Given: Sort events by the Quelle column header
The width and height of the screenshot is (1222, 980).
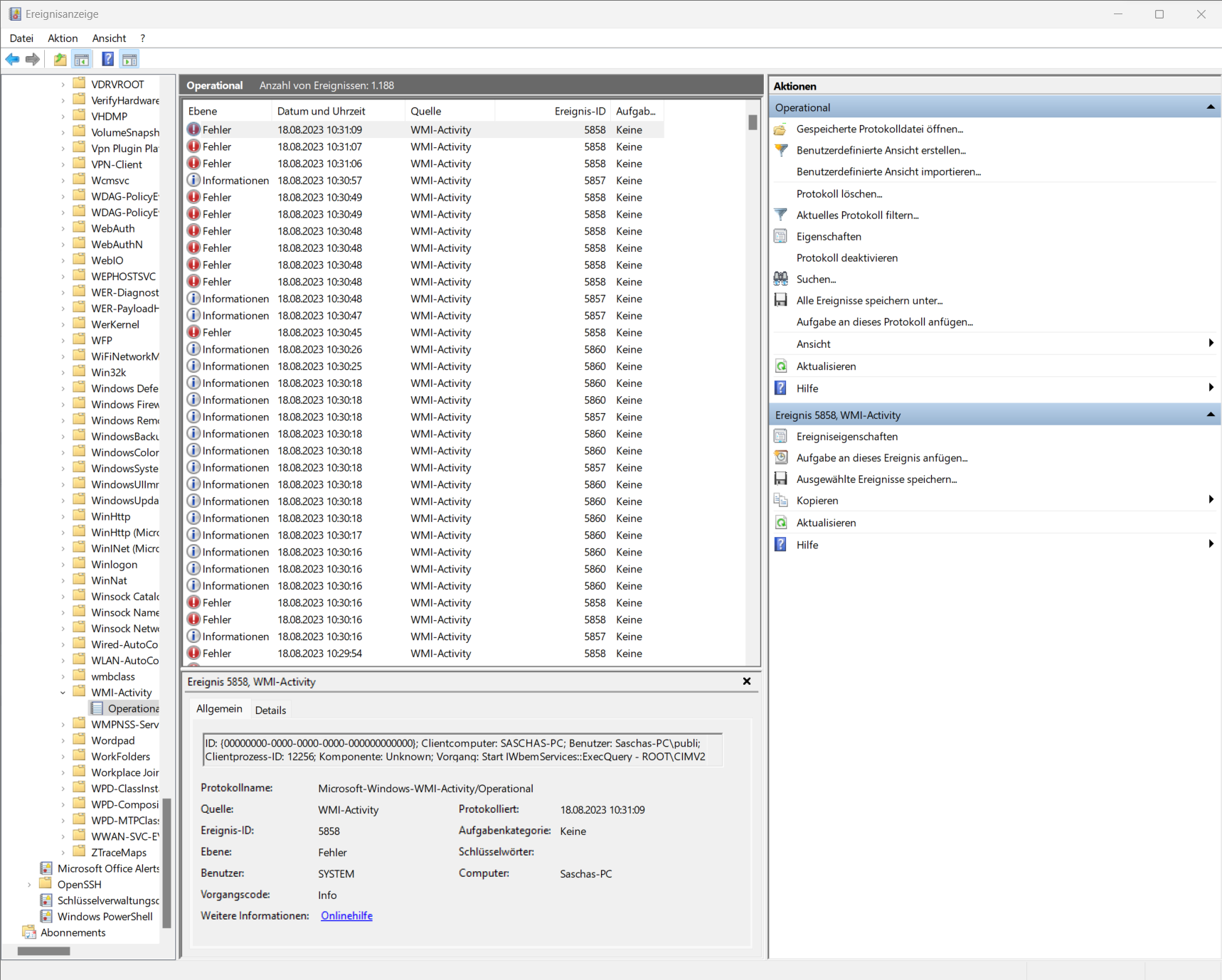Looking at the screenshot, I should point(450,111).
